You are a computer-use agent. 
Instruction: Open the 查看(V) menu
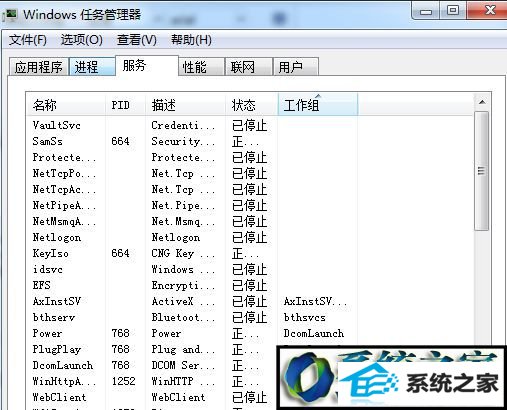pos(137,40)
